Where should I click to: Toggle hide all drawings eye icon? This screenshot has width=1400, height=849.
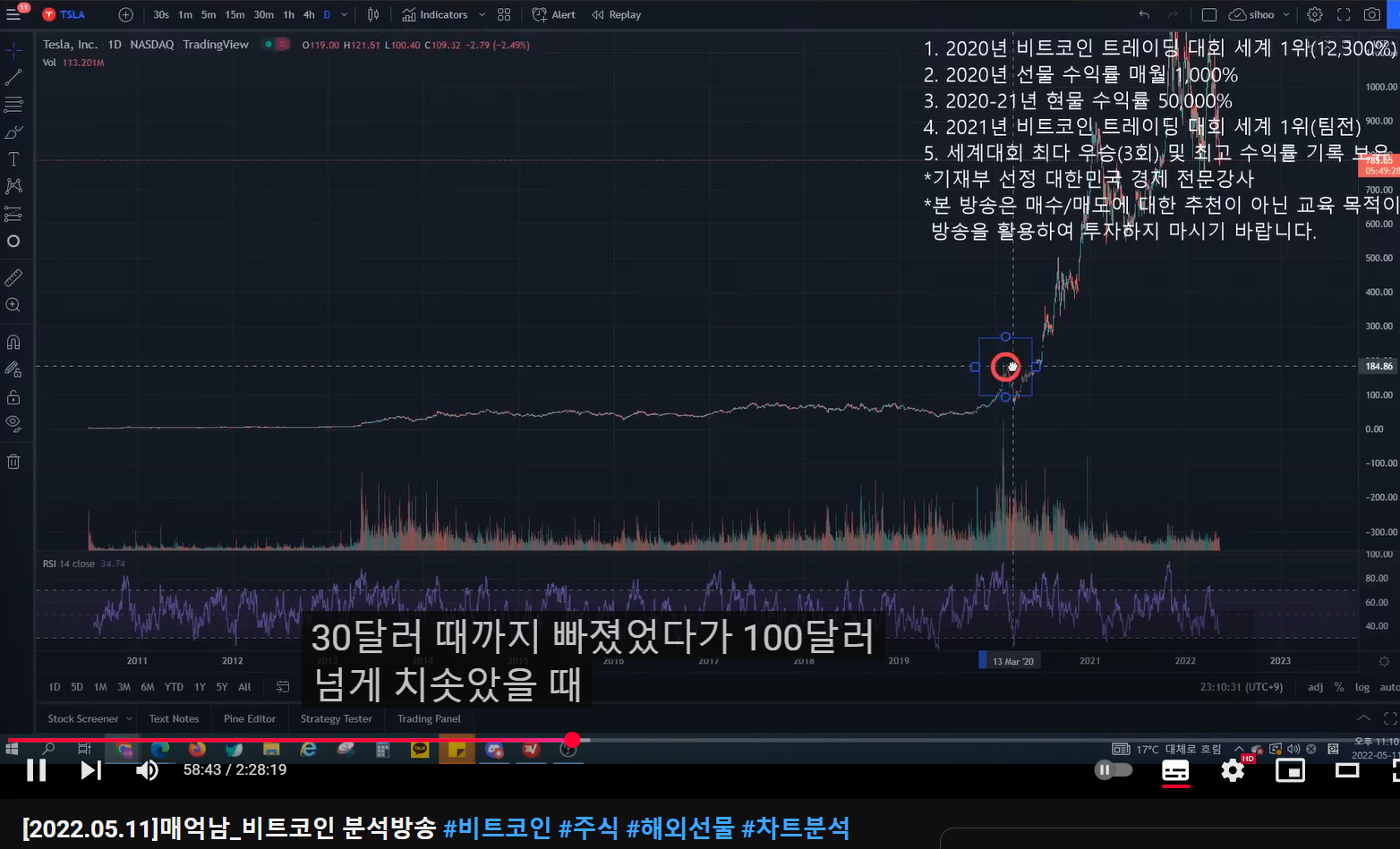(13, 423)
